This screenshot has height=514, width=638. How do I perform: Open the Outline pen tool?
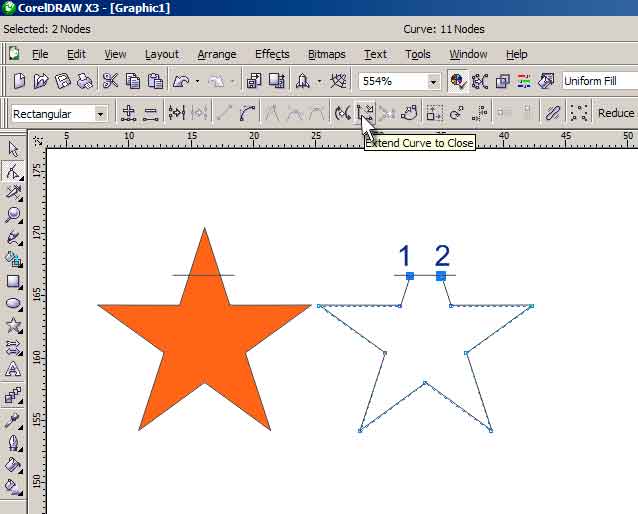tap(13, 442)
